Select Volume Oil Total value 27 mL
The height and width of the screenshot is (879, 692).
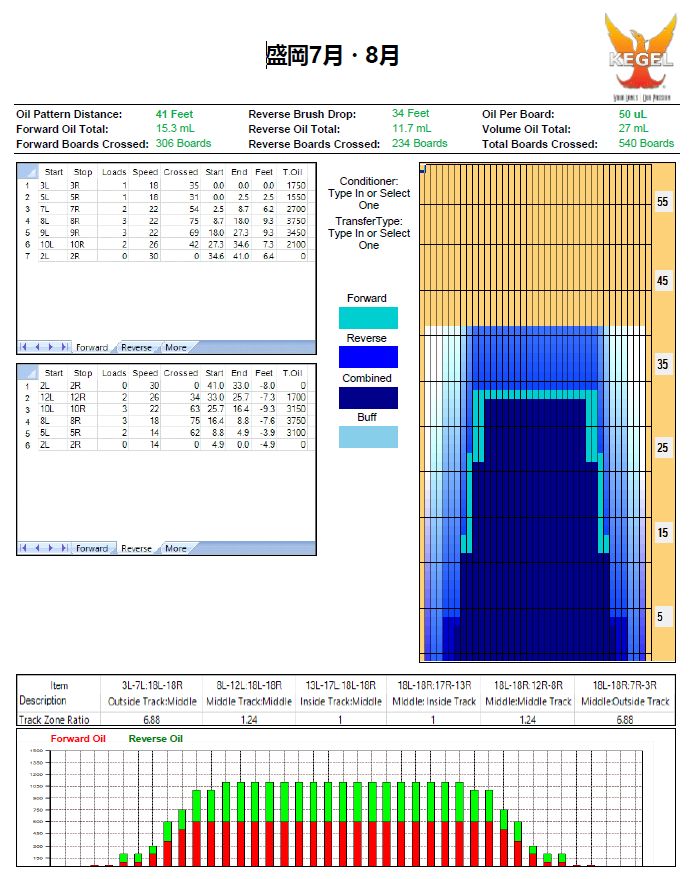click(633, 128)
